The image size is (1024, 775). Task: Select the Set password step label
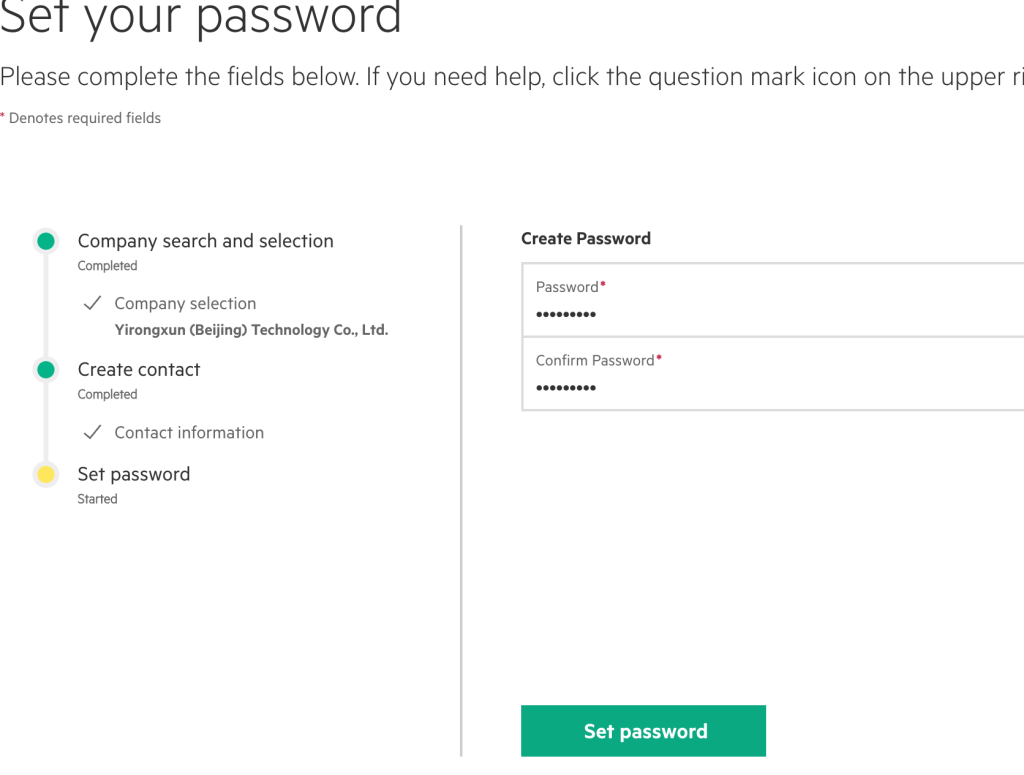point(134,474)
